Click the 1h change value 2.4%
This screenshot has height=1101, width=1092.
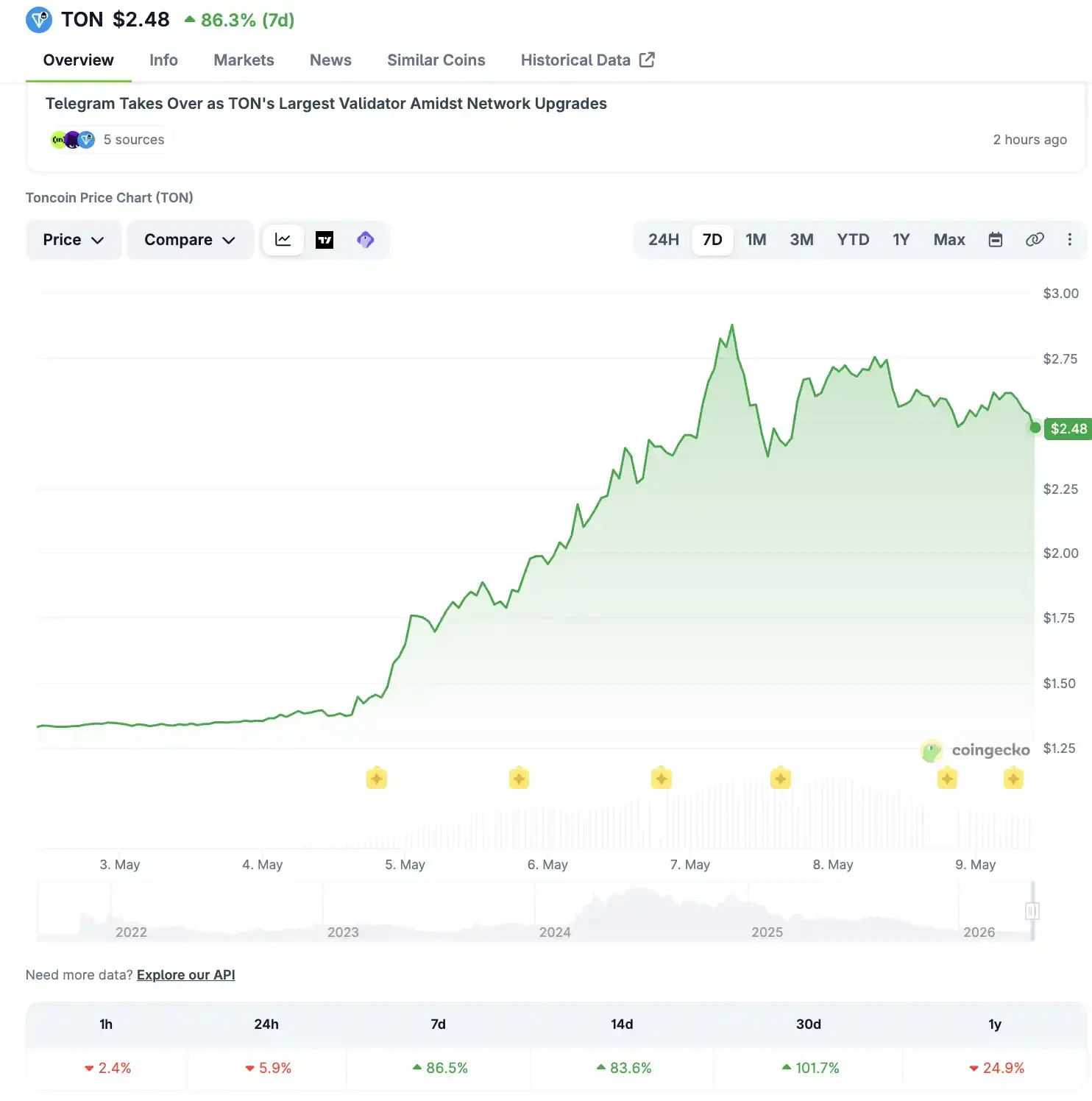[107, 1068]
